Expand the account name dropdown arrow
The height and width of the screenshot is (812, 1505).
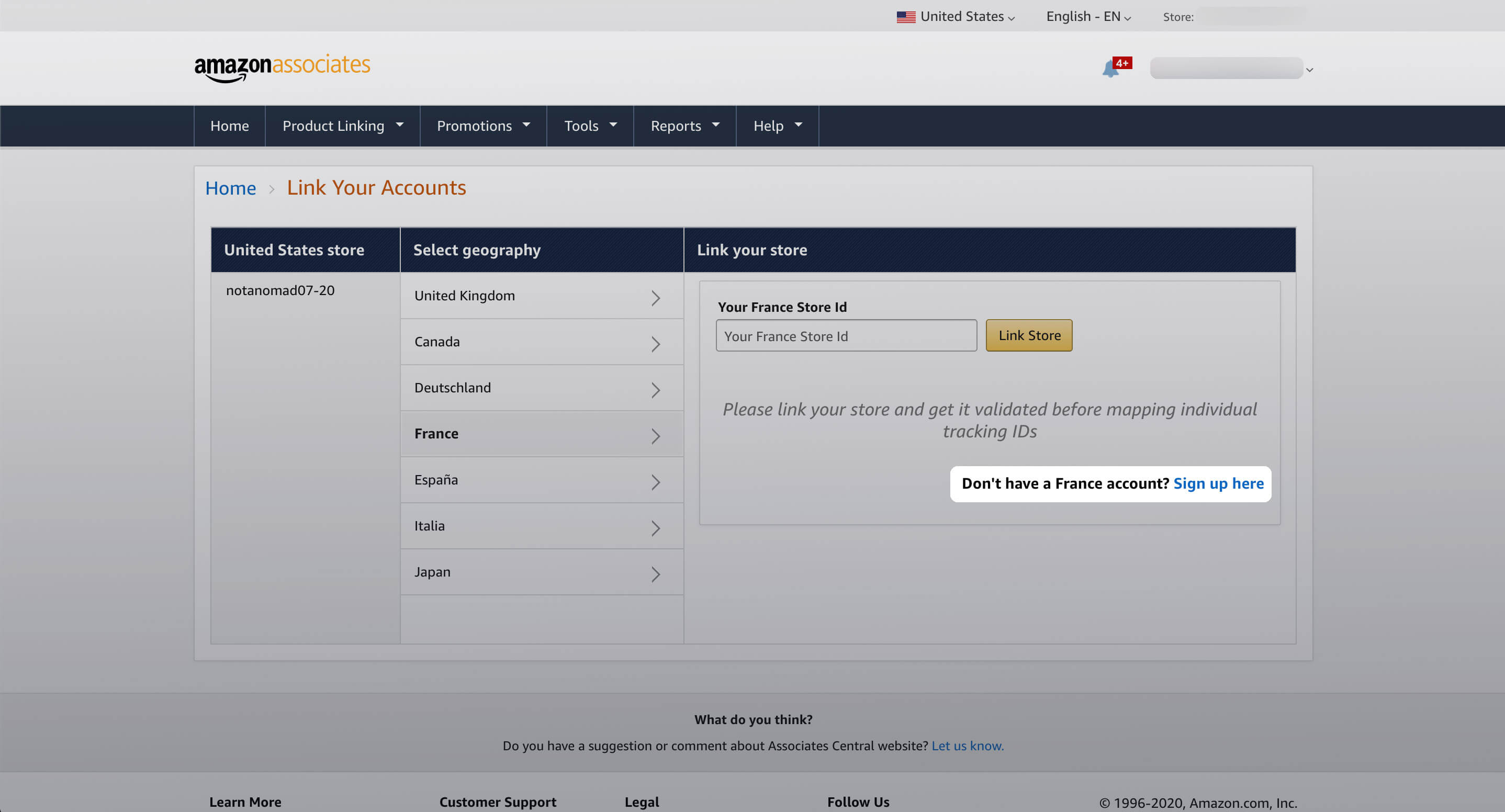click(x=1309, y=70)
